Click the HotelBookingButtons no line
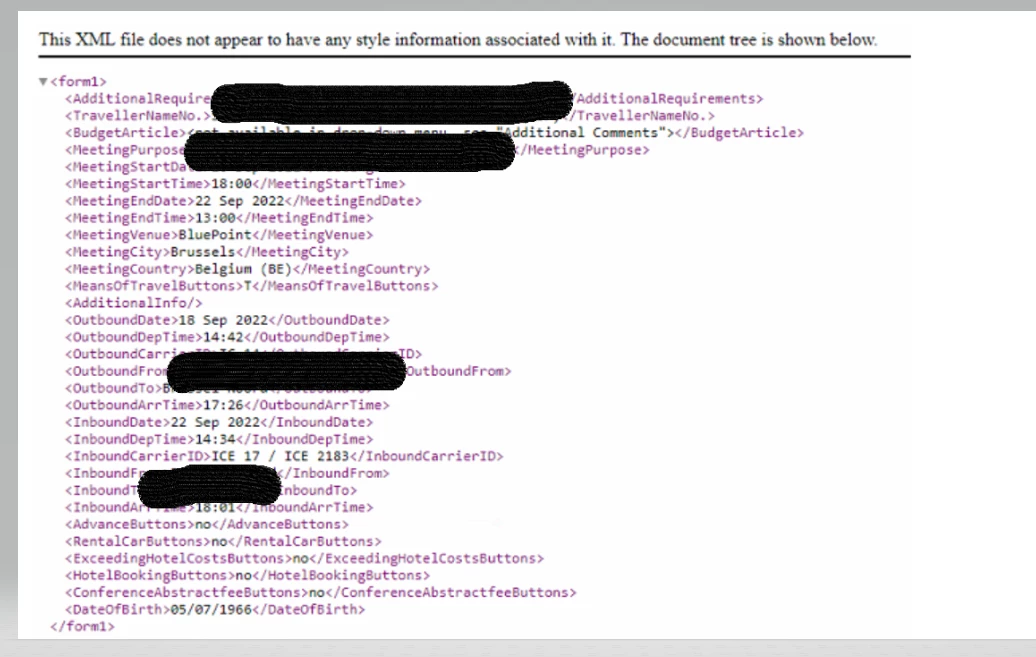Image resolution: width=1036 pixels, height=657 pixels. (x=247, y=576)
